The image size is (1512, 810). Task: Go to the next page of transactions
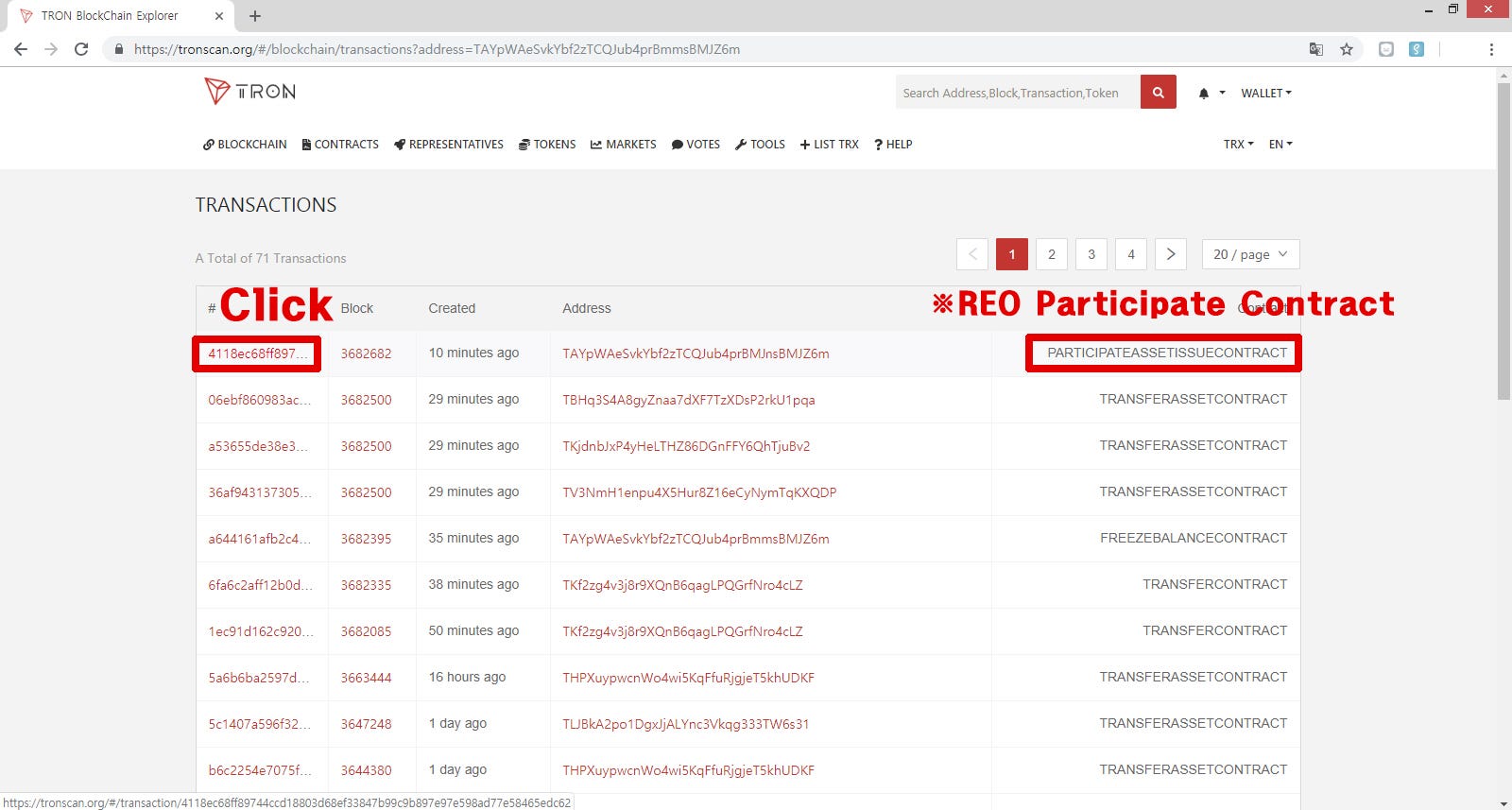tap(1171, 254)
